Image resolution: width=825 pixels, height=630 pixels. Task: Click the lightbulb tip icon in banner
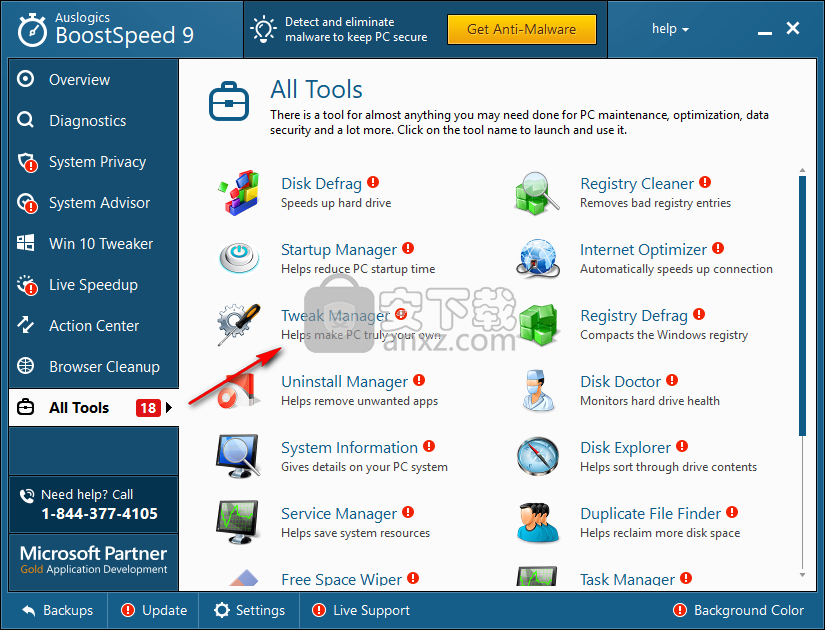point(263,29)
